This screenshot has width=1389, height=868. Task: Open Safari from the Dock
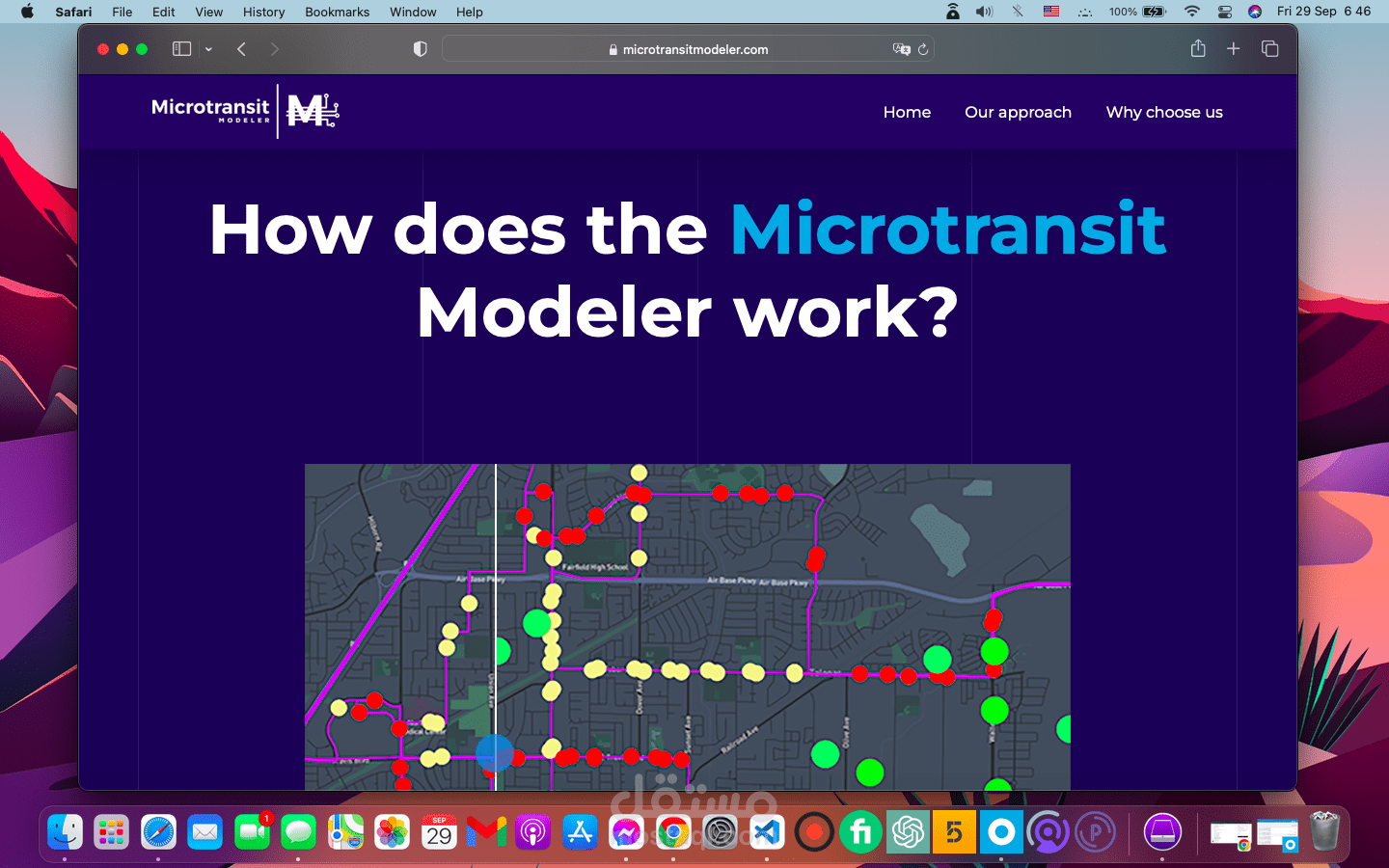pos(158,831)
